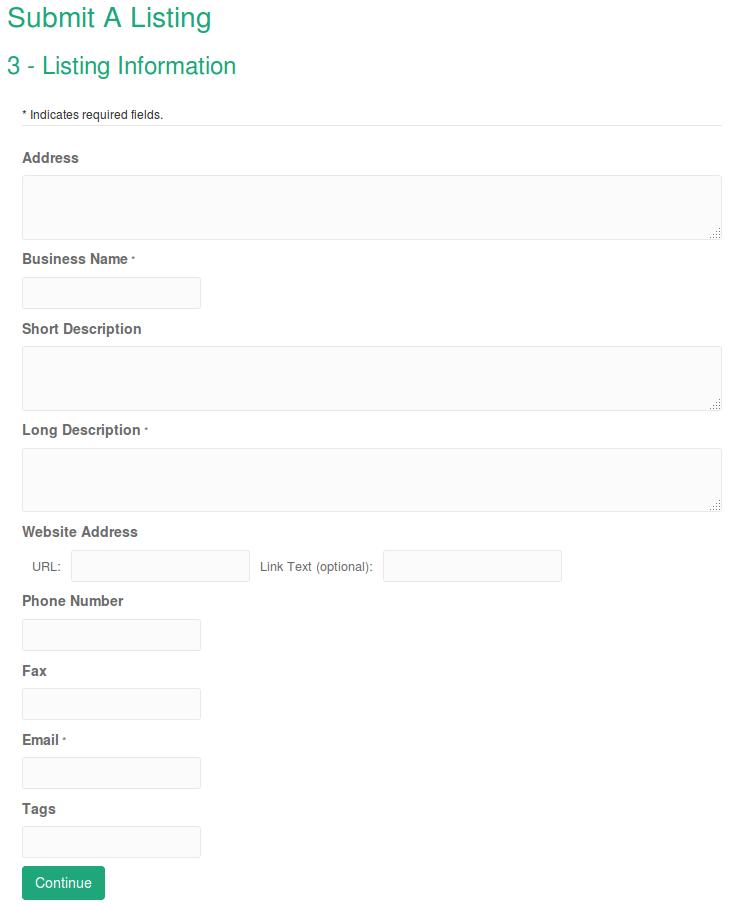Focus the Business Name input field
The height and width of the screenshot is (910, 749).
pos(111,293)
